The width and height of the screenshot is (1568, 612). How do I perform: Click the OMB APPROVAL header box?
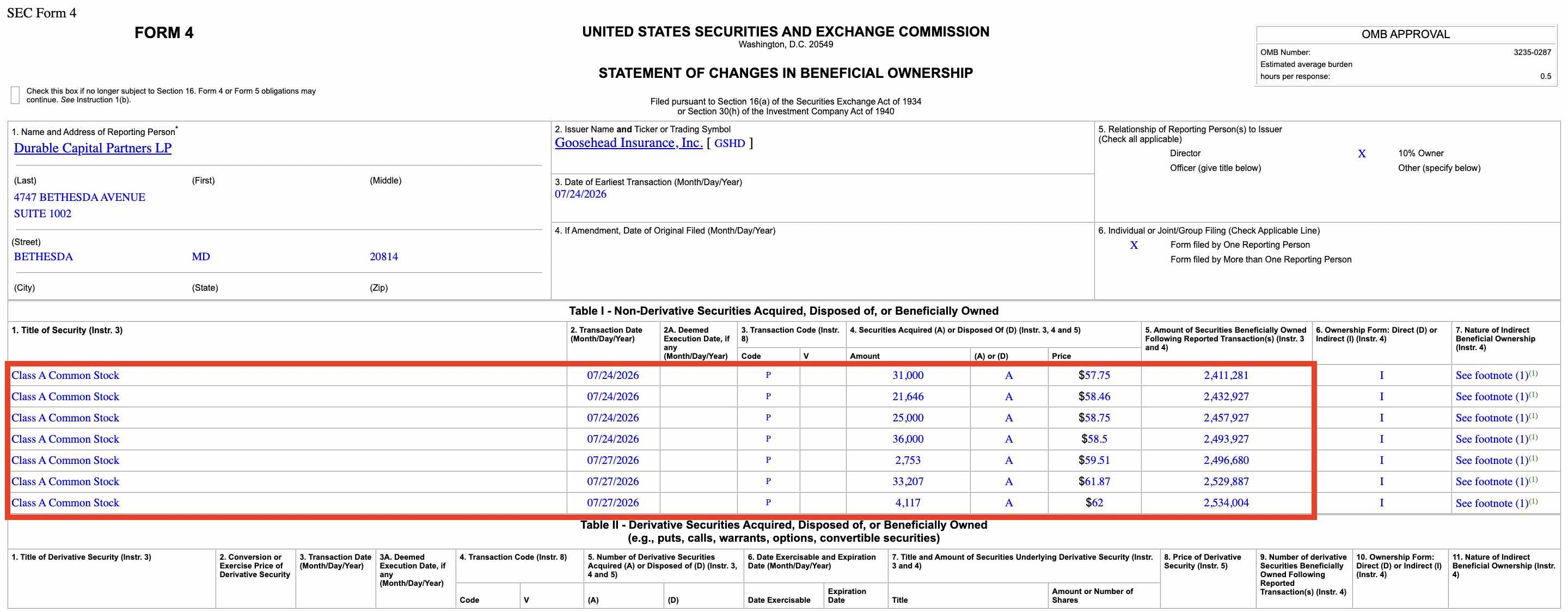[1405, 34]
